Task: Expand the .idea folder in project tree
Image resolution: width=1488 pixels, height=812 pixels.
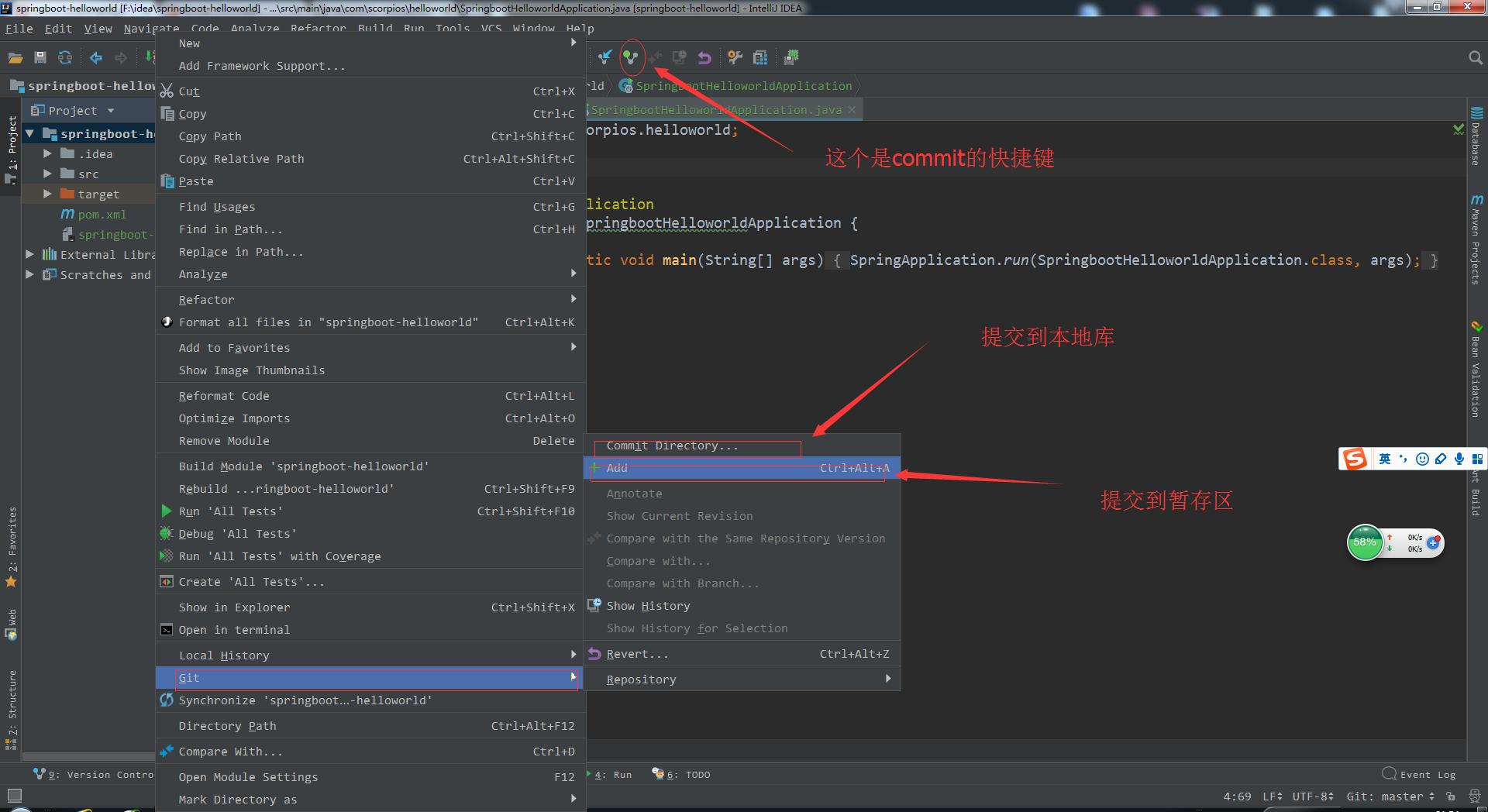Action: click(x=47, y=154)
